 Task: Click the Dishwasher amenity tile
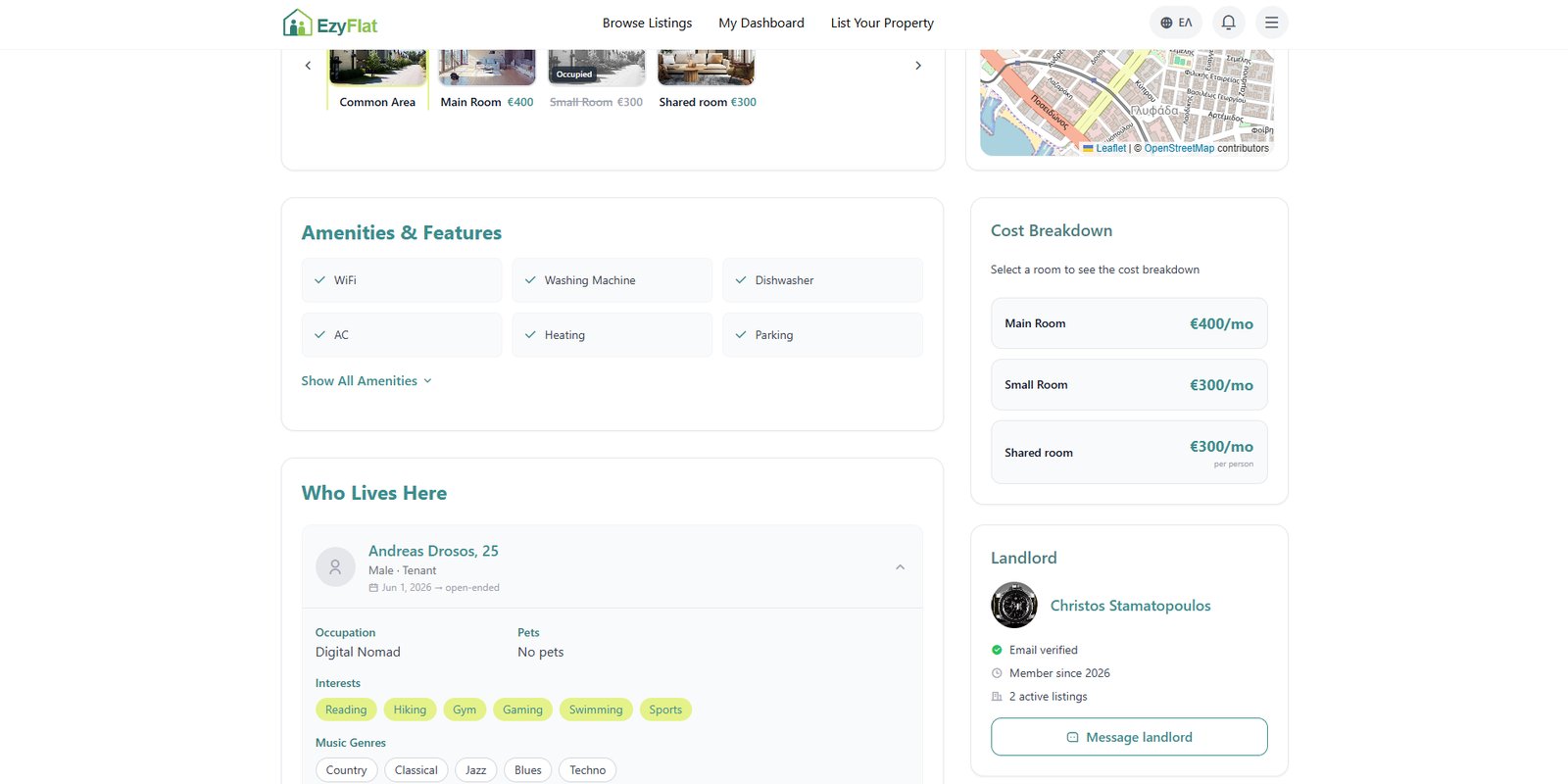click(x=822, y=280)
